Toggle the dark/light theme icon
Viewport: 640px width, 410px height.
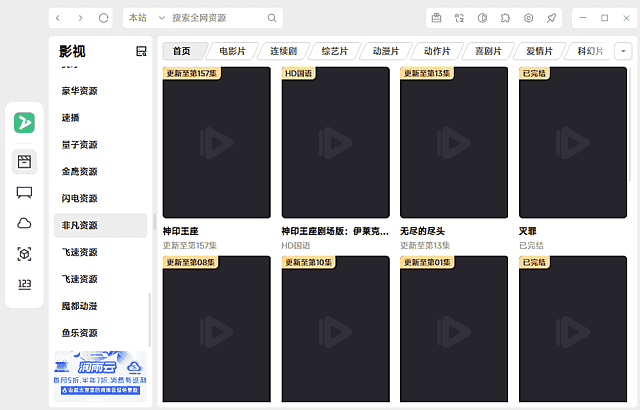482,18
